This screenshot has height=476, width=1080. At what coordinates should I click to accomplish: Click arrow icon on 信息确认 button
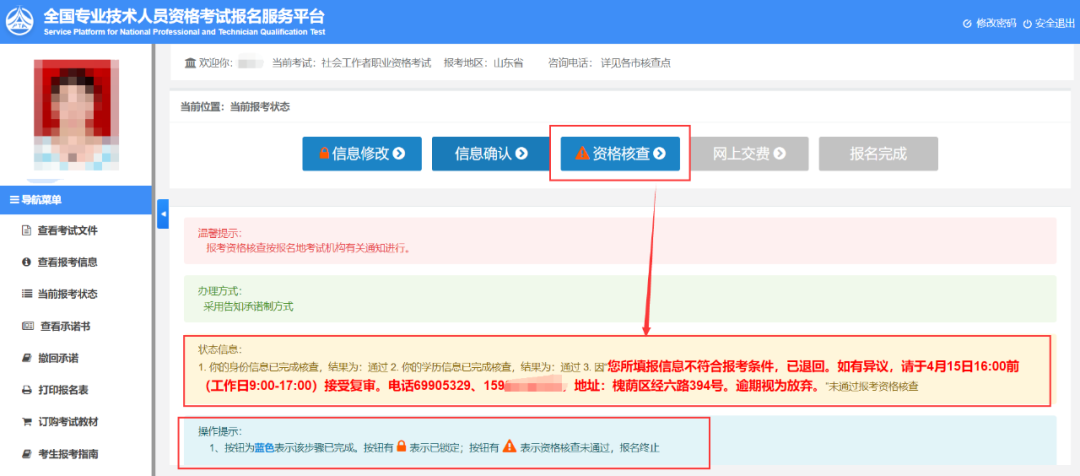[x=521, y=154]
